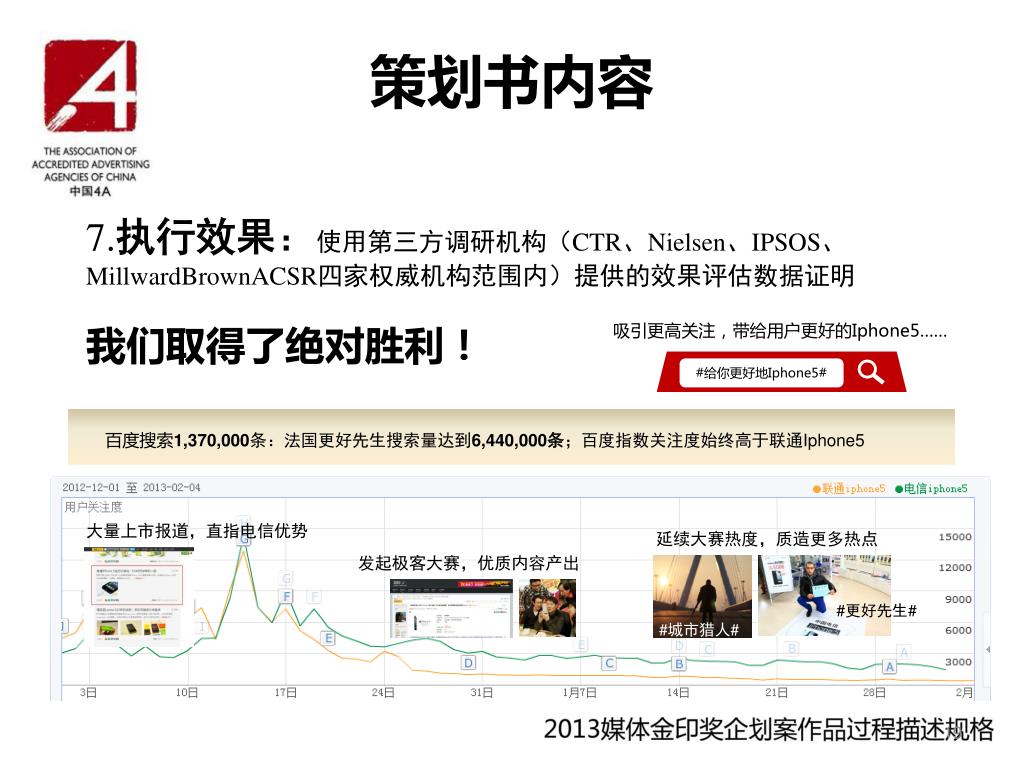
Task: Click the 28日 date label on axis
Action: coord(874,692)
